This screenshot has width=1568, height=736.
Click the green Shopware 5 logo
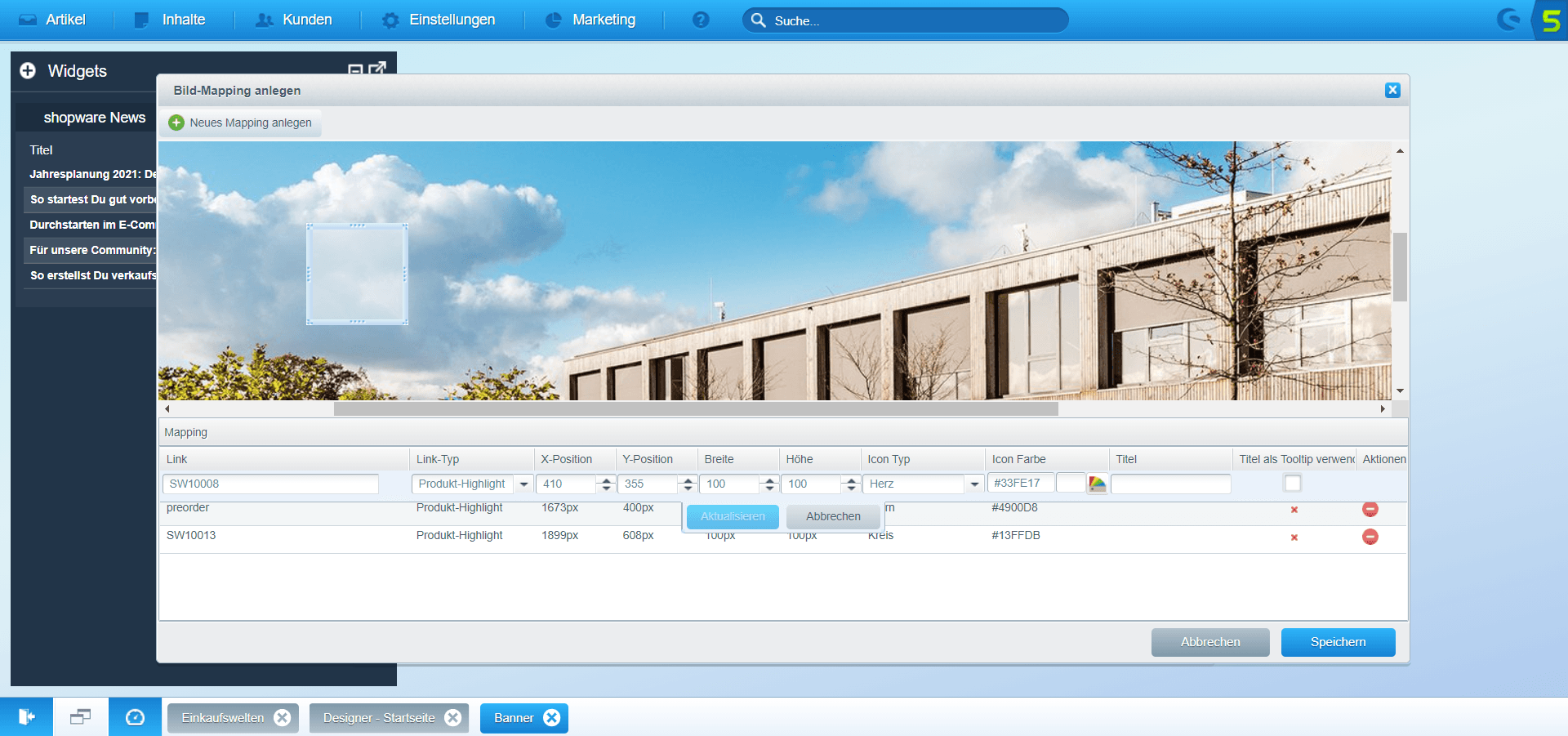click(1551, 20)
